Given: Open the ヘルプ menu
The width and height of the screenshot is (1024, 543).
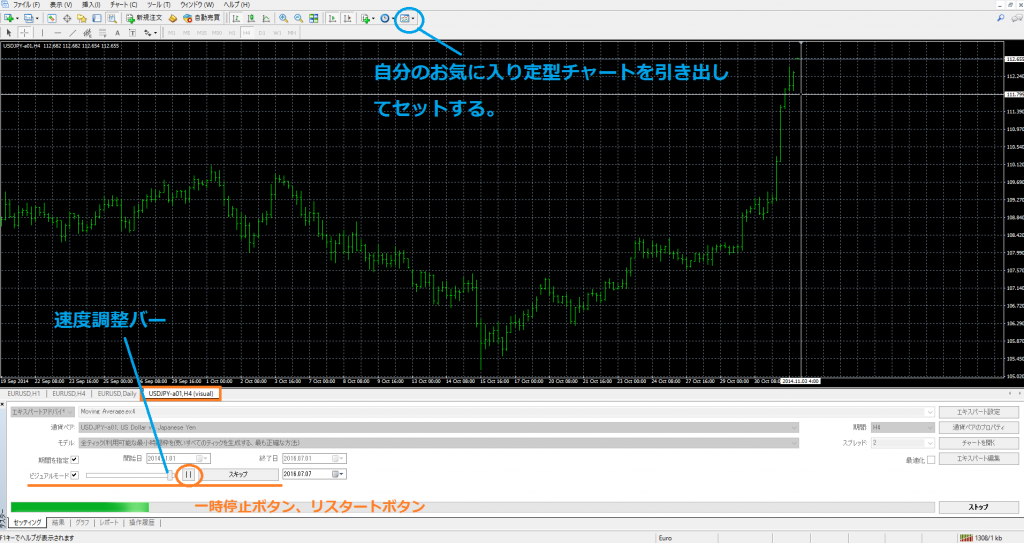Looking at the screenshot, I should coord(236,5).
